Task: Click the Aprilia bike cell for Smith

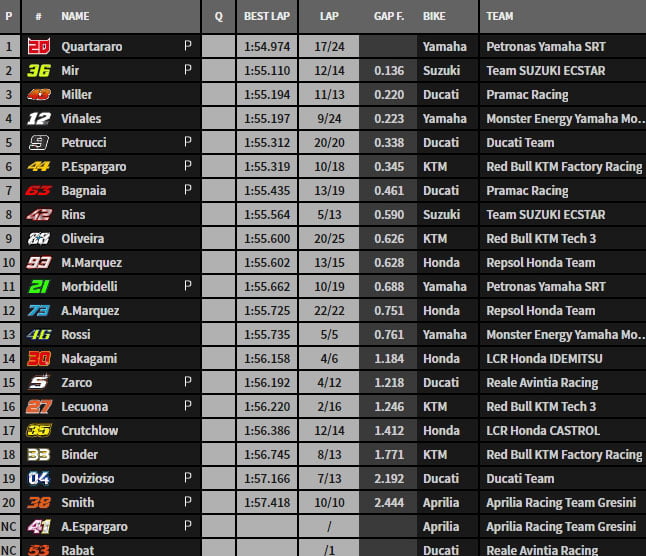Action: tap(441, 502)
